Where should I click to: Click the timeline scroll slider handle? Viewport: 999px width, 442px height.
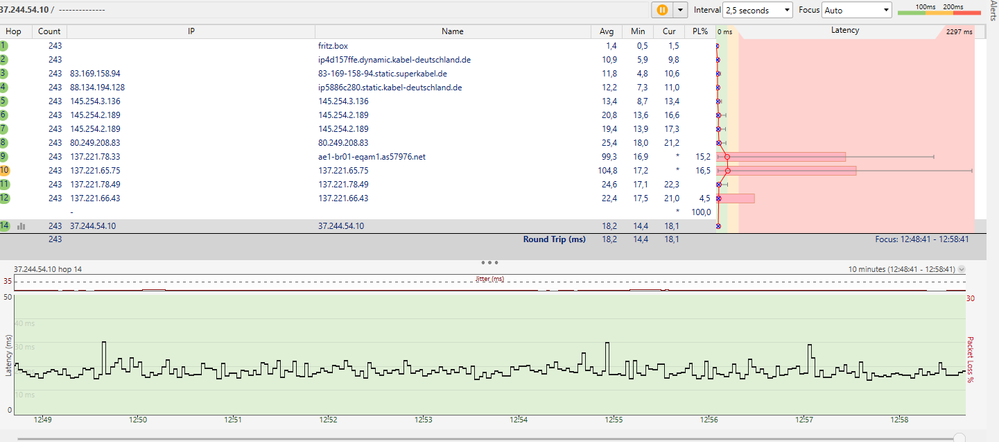click(961, 437)
